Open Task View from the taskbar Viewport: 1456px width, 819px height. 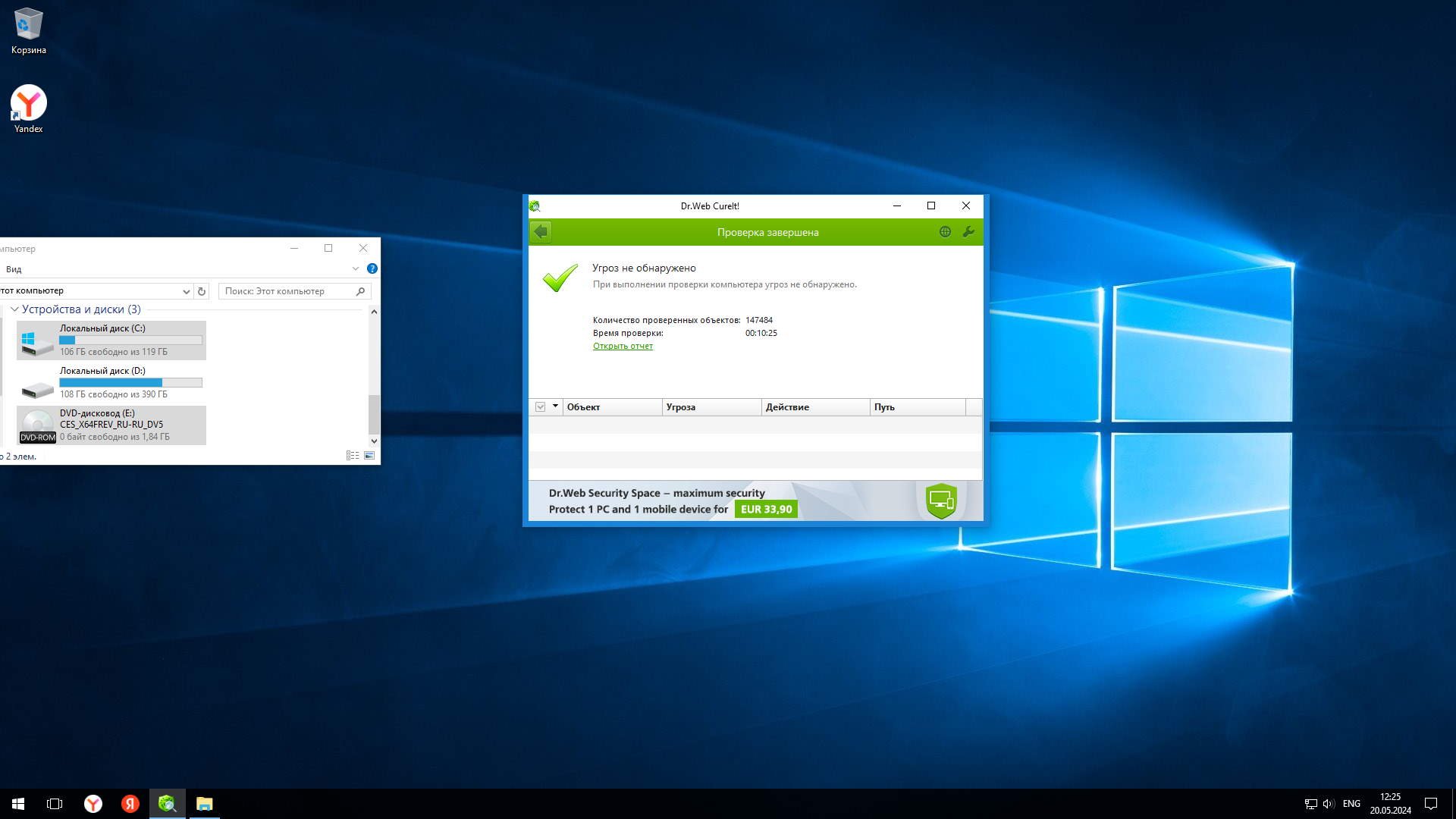coord(55,804)
